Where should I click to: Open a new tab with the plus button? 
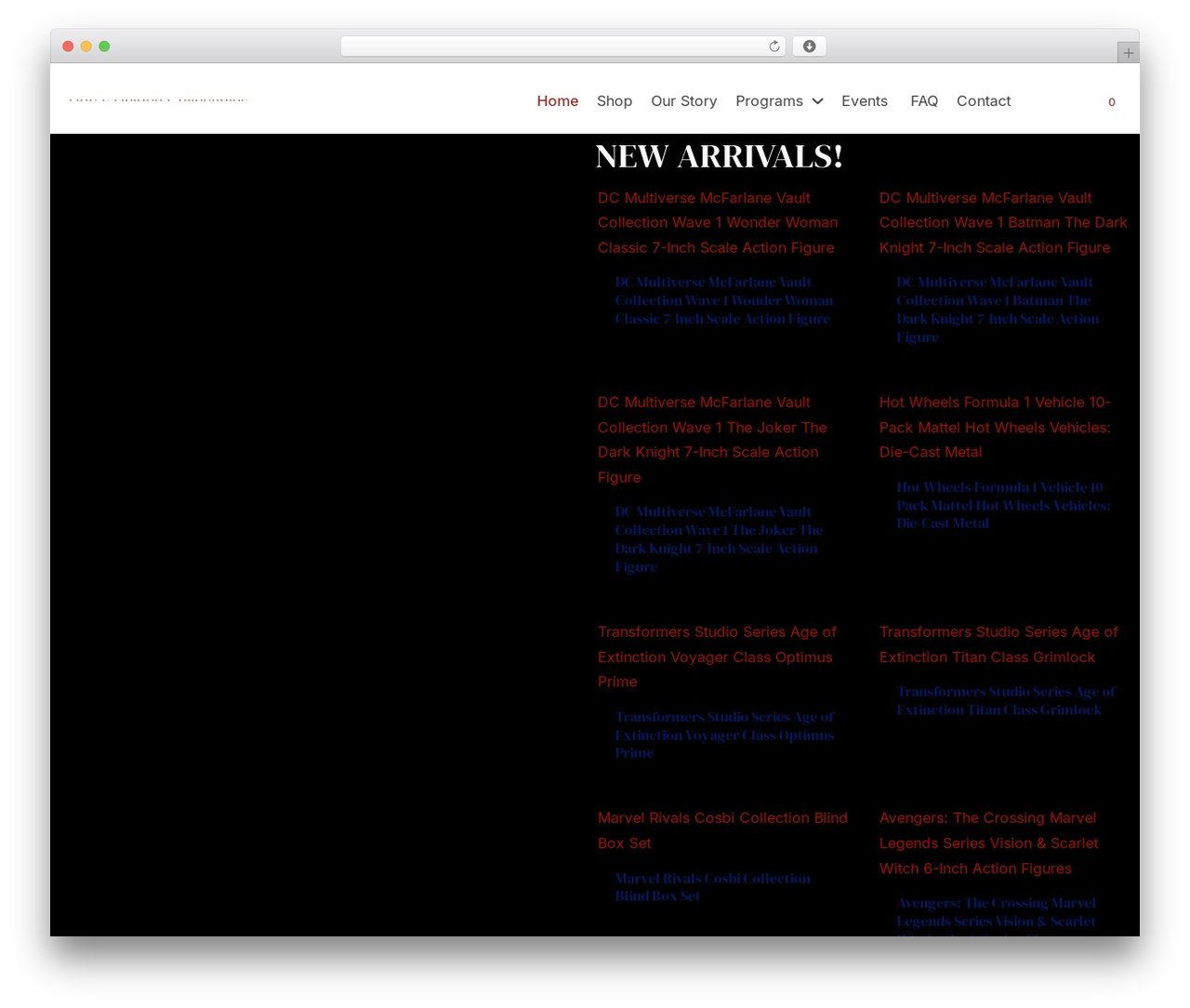click(1128, 53)
